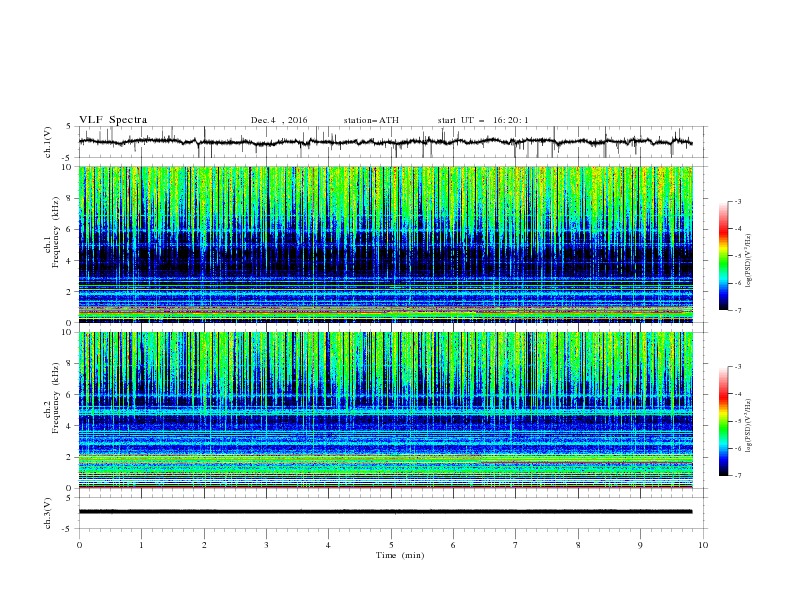Click the ch.1 colorbar "log(PSD)(V²/Hz)" label

pyautogui.click(x=749, y=261)
